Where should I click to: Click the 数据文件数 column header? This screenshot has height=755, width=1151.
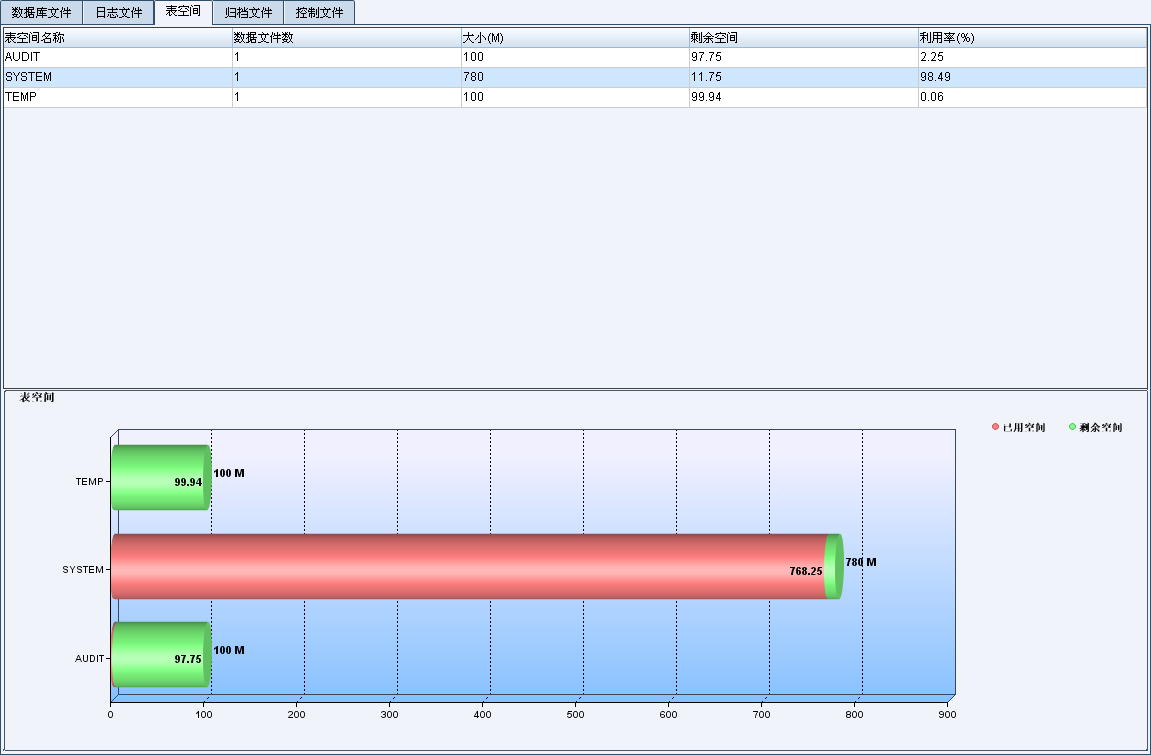tap(346, 38)
